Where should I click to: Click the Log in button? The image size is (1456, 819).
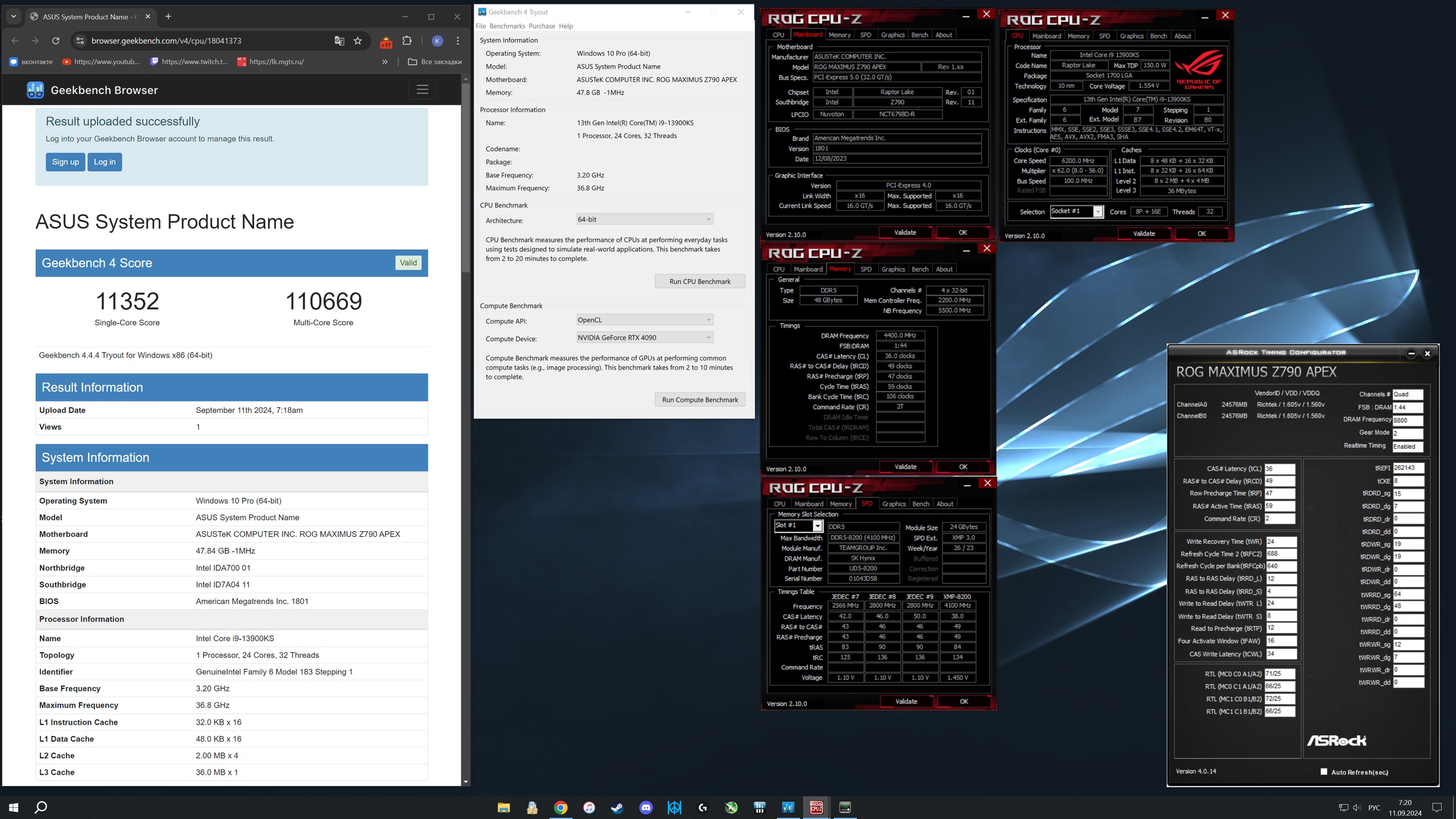click(x=105, y=162)
